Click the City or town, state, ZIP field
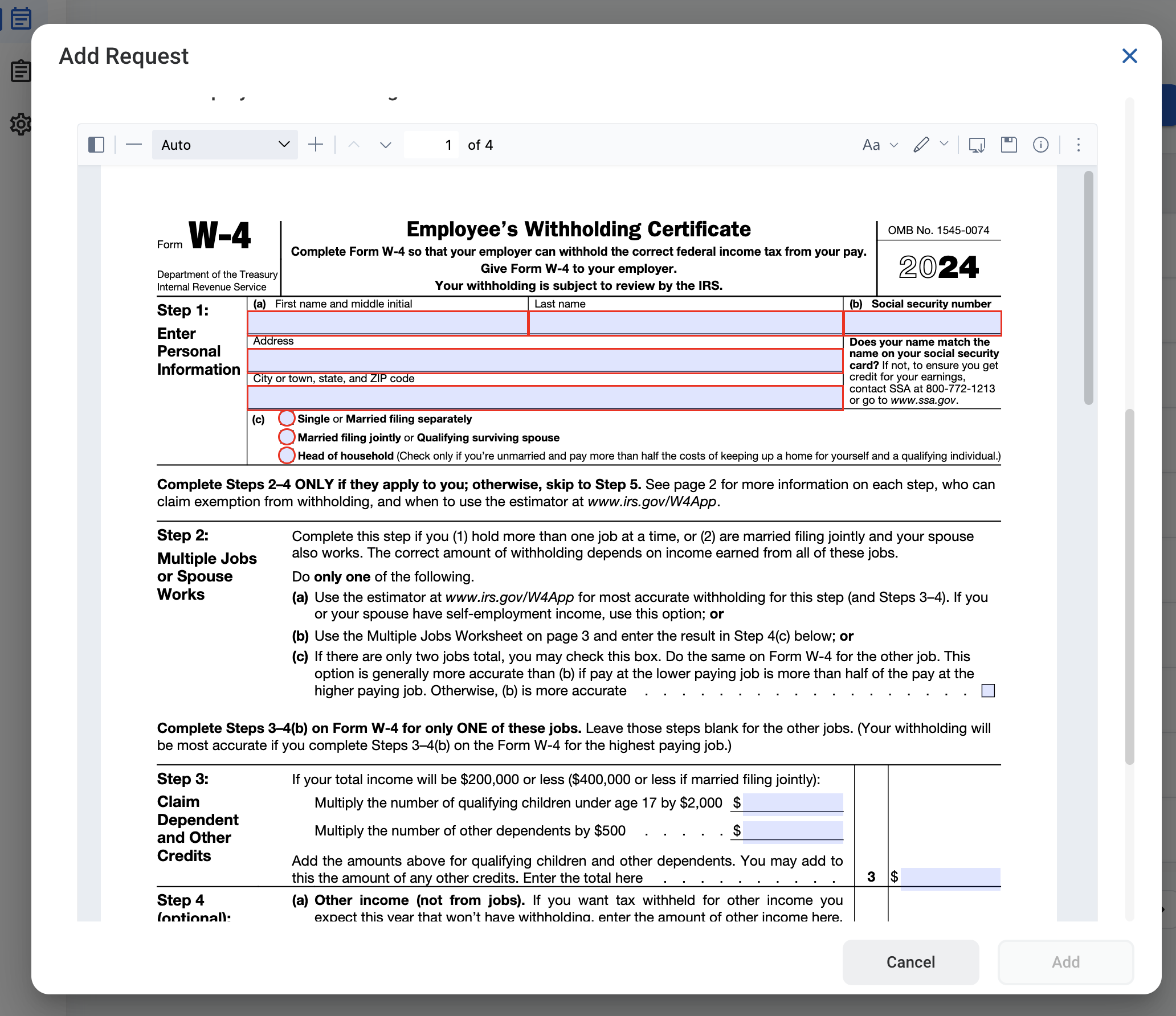The width and height of the screenshot is (1176, 1016). [x=545, y=398]
